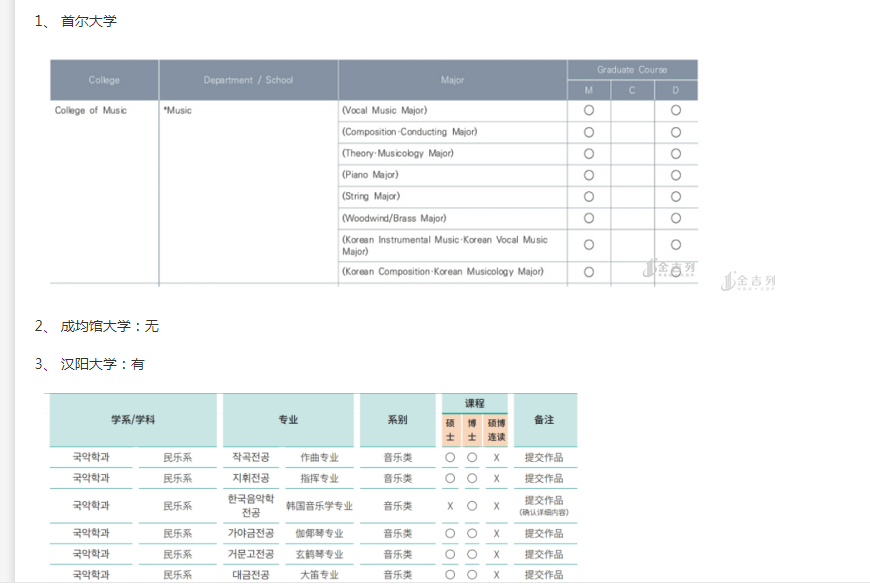
Task: Click the heading 汉阳大学：有
Action: coord(102,364)
